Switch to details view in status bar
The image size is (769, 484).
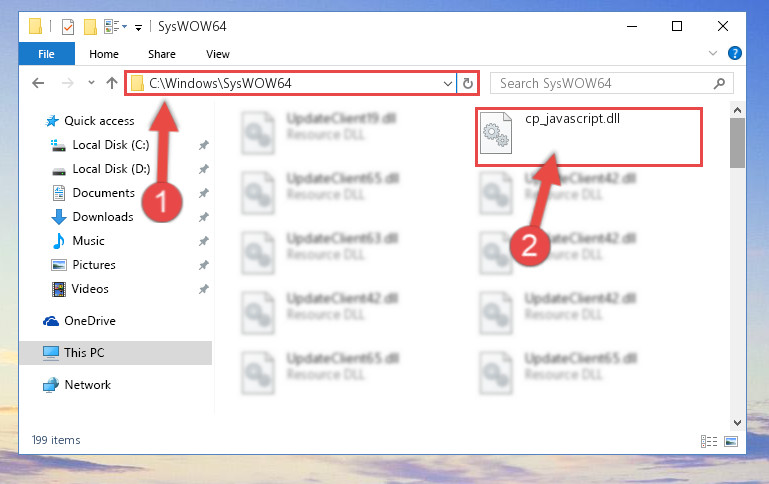click(x=709, y=441)
